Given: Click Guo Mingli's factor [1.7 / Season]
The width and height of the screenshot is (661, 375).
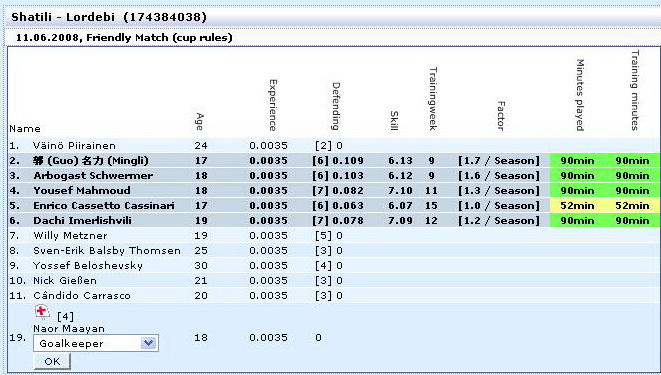Looking at the screenshot, I should click(499, 161).
